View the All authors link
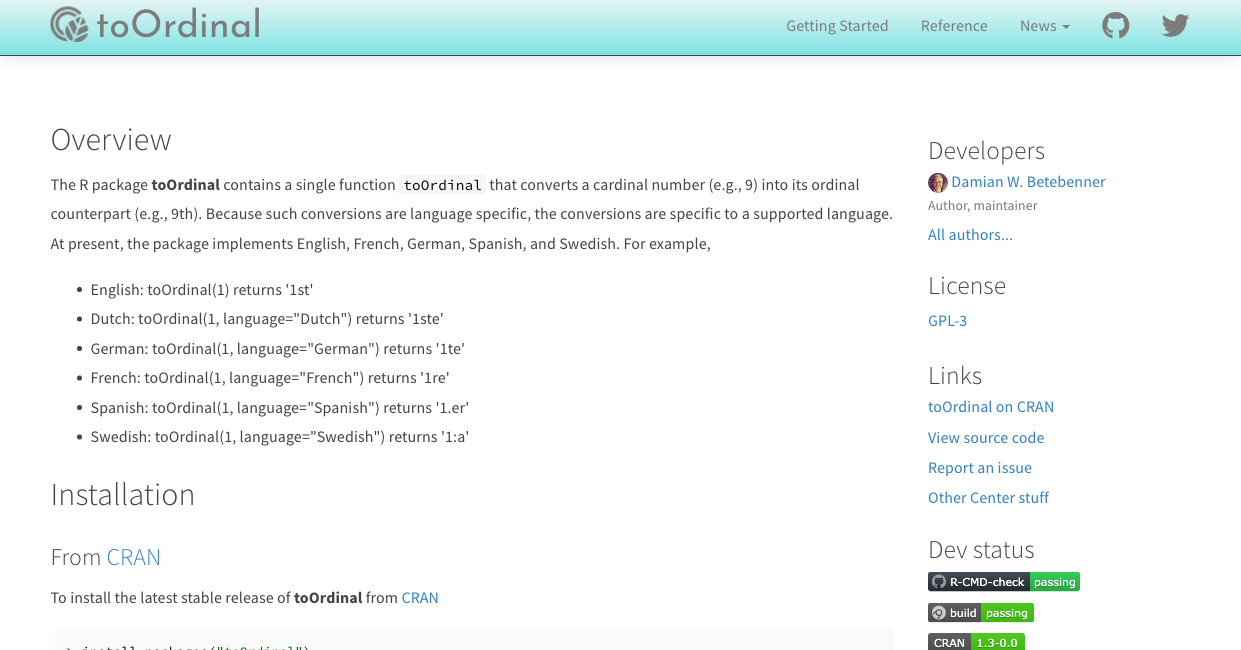 970,235
